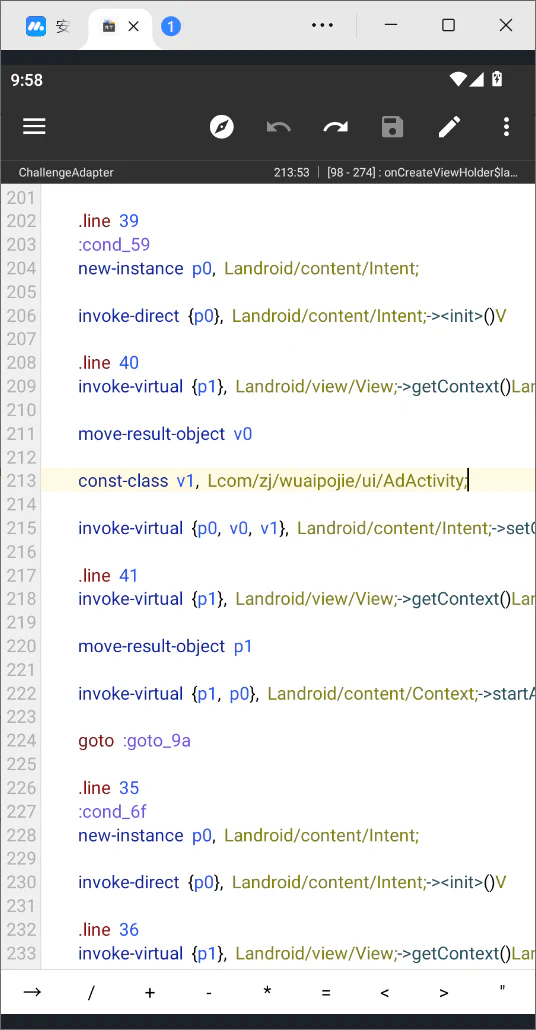Redo the edit with the forward arrow
Image resolution: width=536 pixels, height=1030 pixels.
point(336,127)
